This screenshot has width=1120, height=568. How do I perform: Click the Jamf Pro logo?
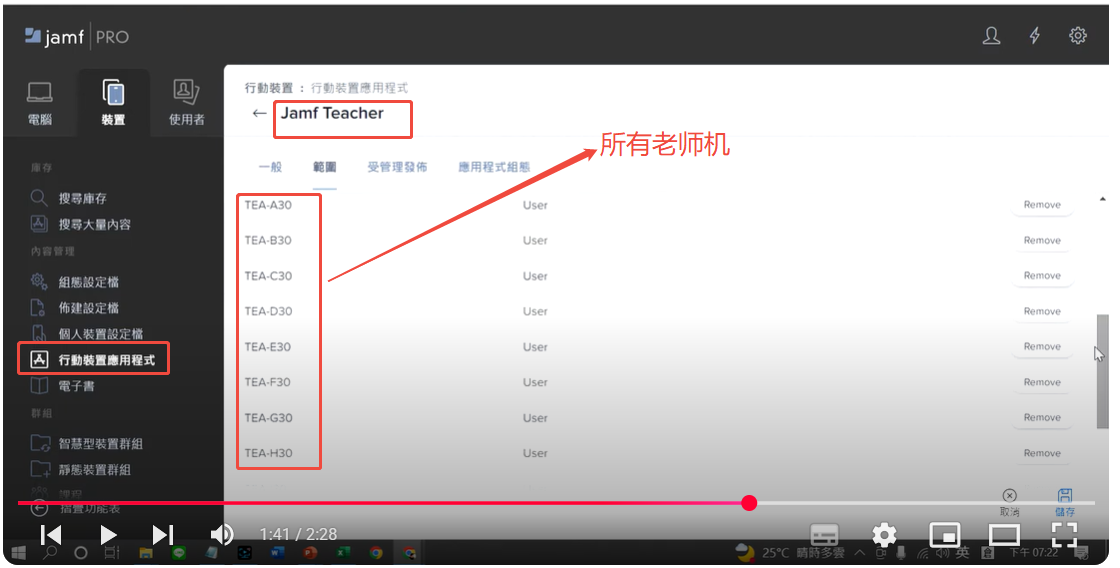point(76,36)
